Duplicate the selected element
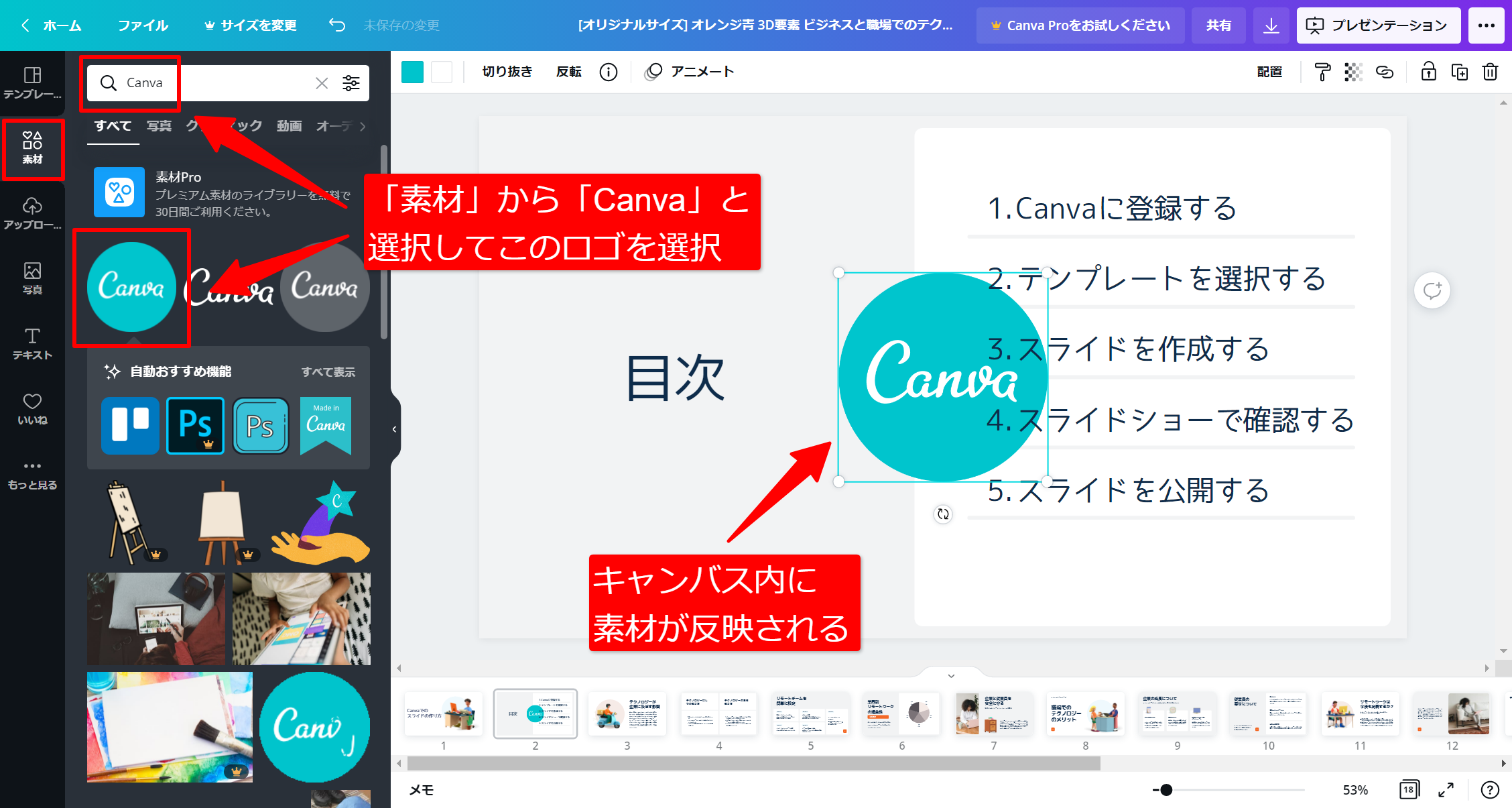1512x808 pixels. [x=1460, y=72]
